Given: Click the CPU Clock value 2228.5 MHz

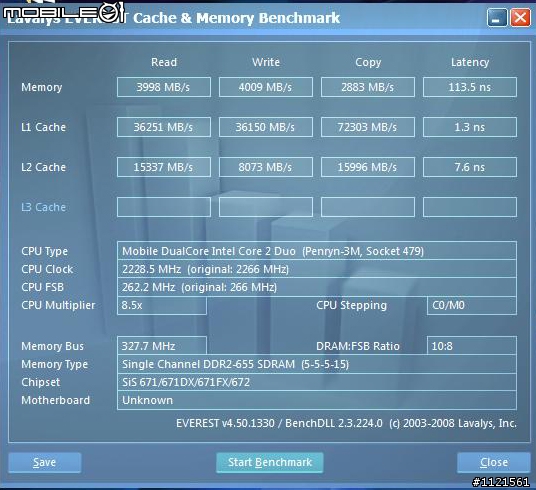Looking at the screenshot, I should click(x=317, y=269).
